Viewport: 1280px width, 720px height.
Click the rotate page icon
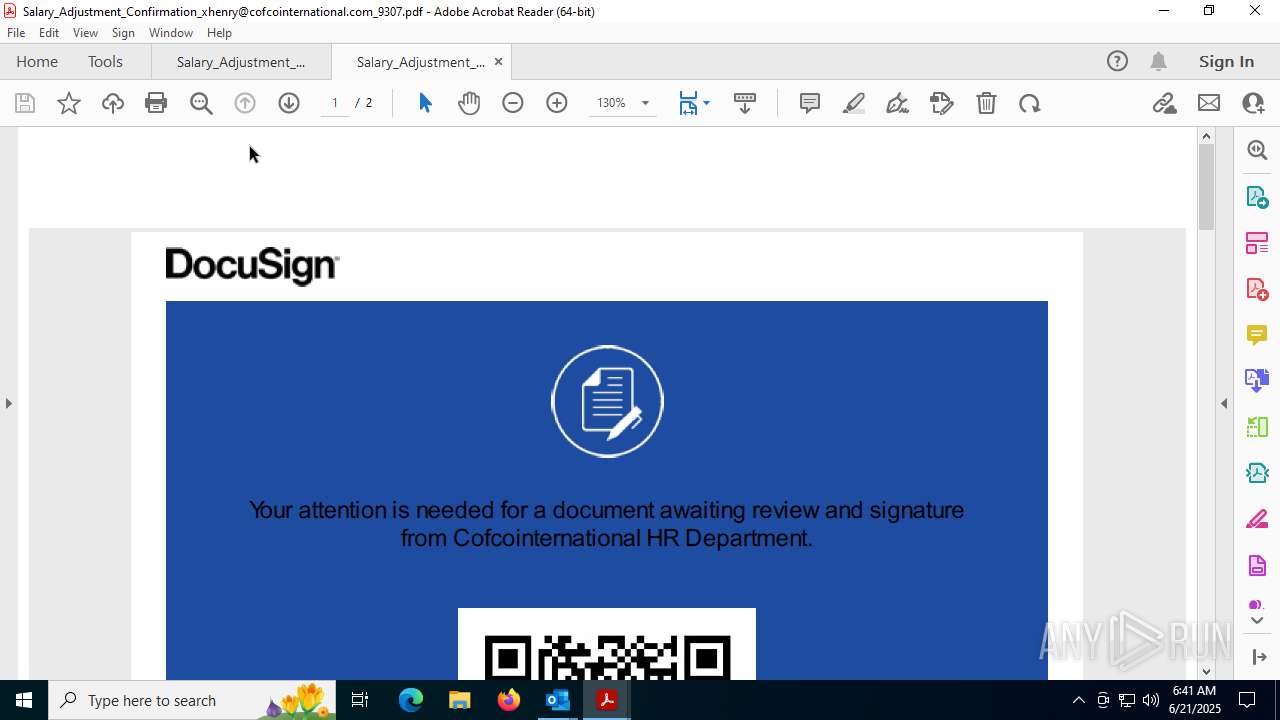pyautogui.click(x=1030, y=103)
